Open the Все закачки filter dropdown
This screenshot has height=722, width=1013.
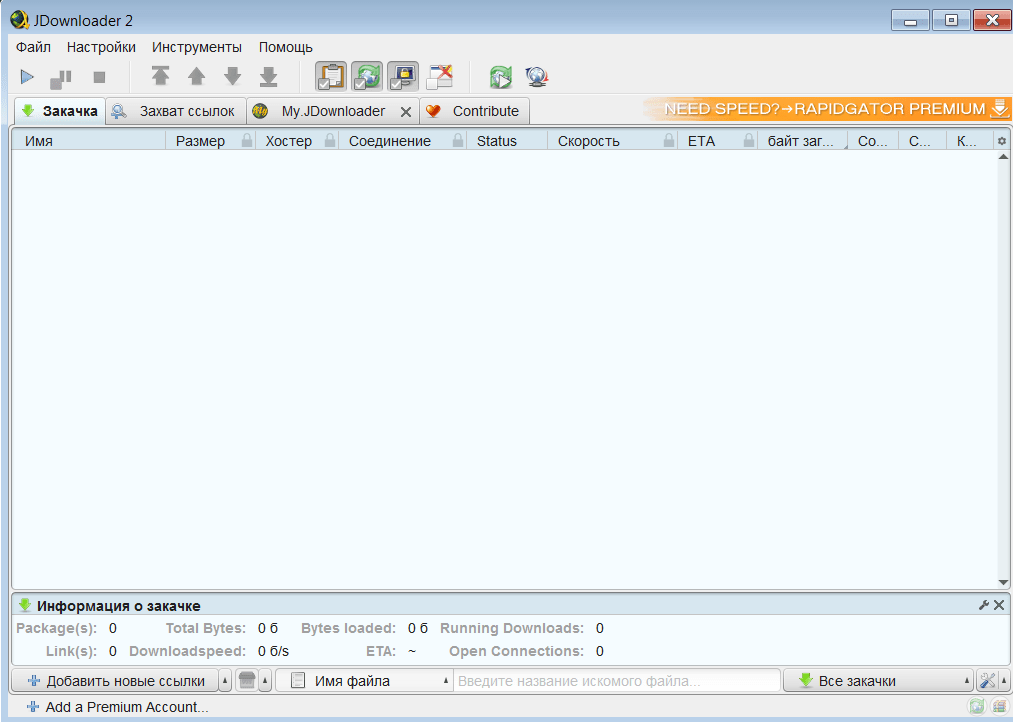pos(879,681)
